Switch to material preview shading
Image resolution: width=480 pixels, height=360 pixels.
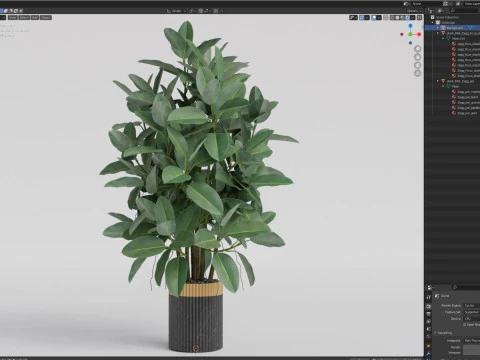pyautogui.click(x=403, y=17)
